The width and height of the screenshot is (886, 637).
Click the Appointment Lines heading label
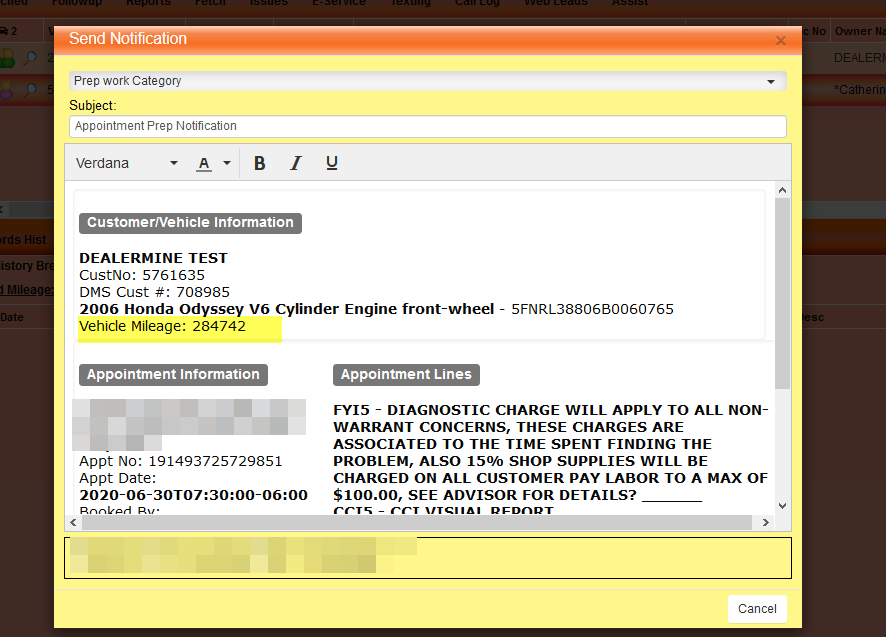406,375
